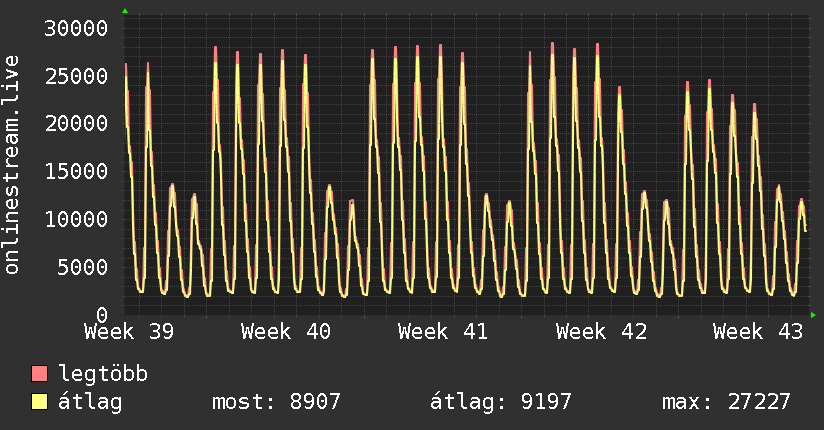
Task: Click the onlinestream.live vertical axis title
Action: 12,165
